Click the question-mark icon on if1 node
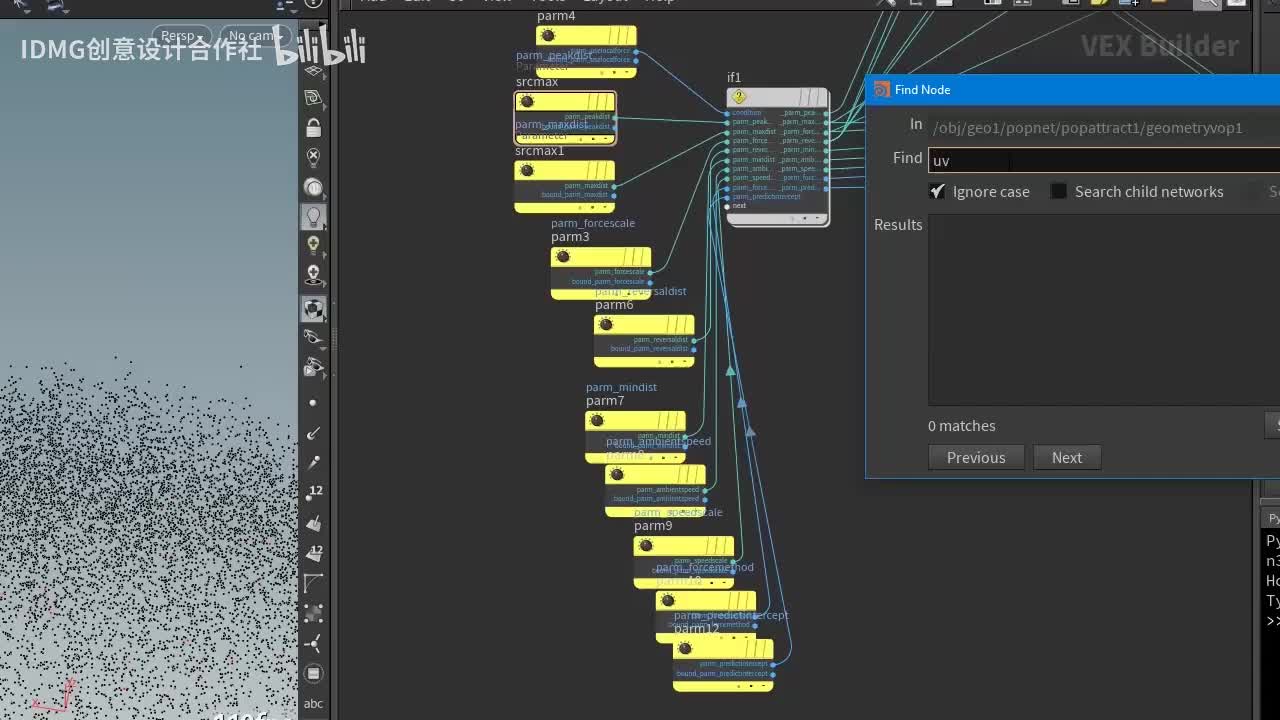 739,97
